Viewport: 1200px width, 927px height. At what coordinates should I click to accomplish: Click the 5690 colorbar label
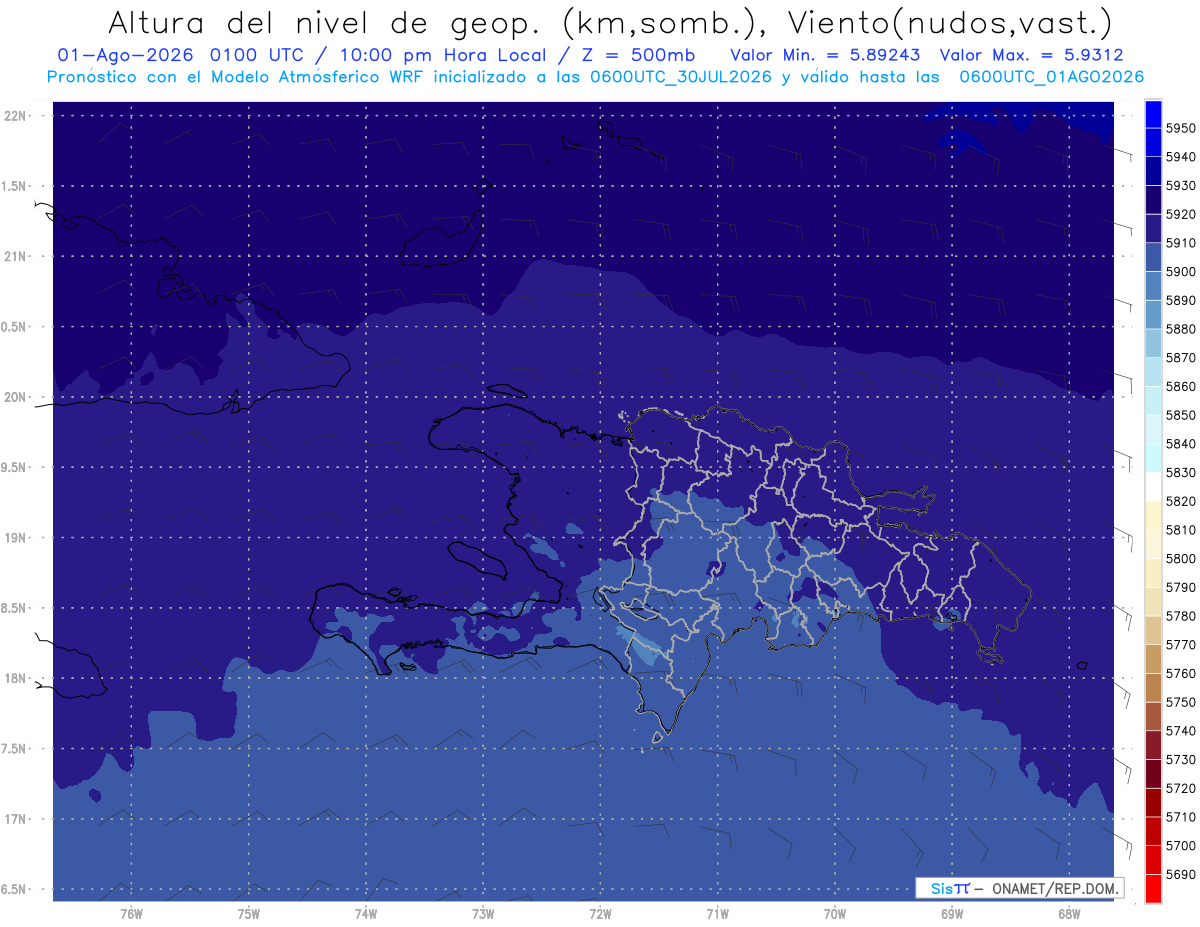pyautogui.click(x=1181, y=874)
